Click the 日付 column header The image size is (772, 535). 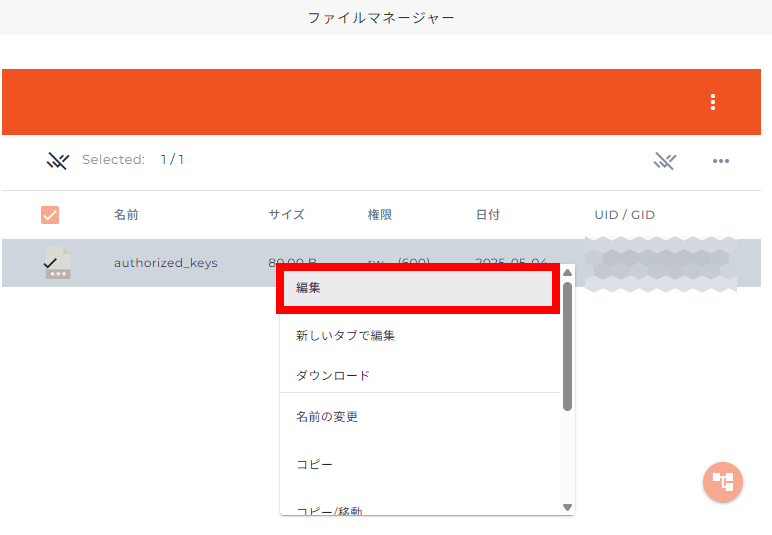click(x=487, y=215)
